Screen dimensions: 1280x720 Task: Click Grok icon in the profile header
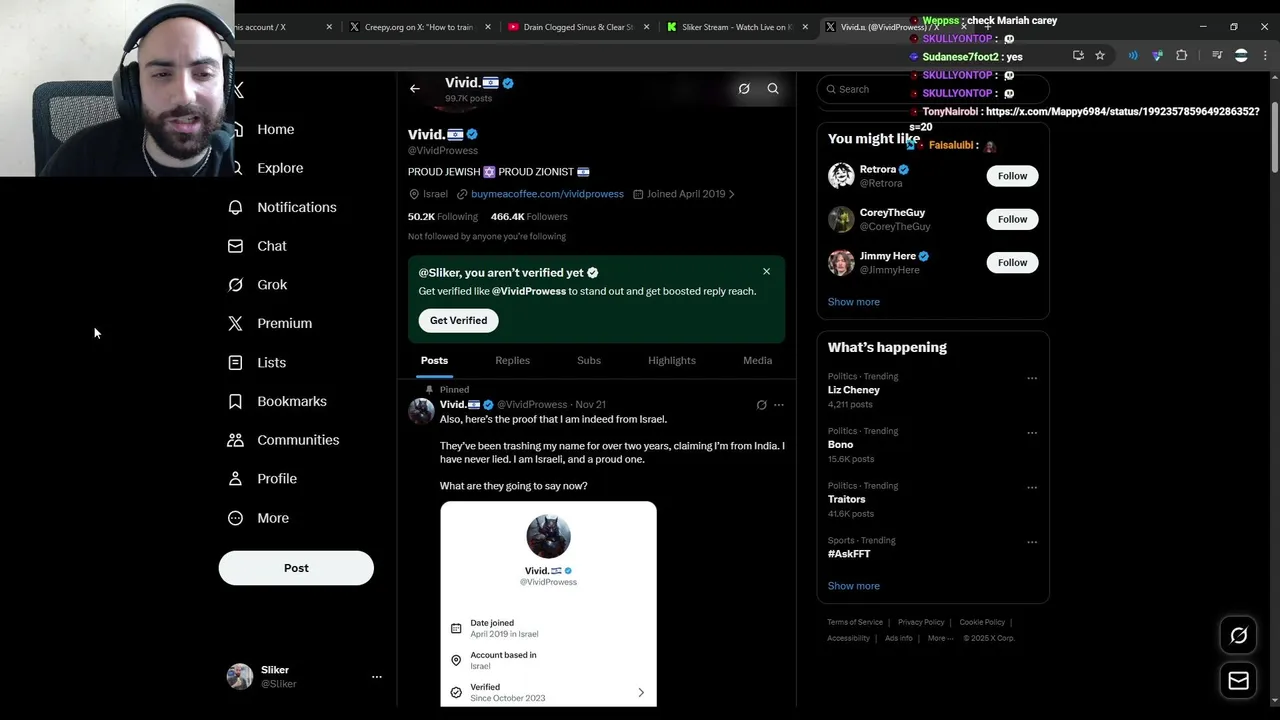pyautogui.click(x=744, y=89)
